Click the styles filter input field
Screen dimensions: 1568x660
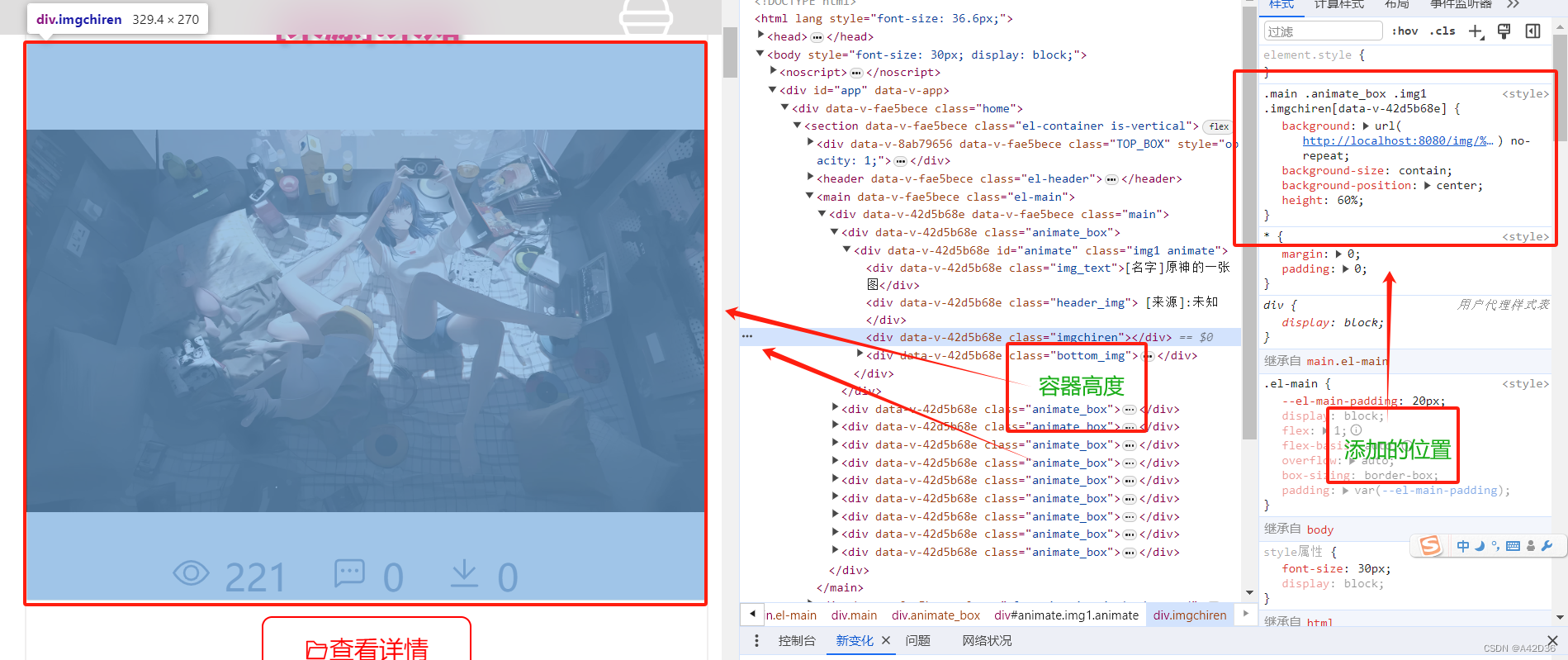[x=1323, y=31]
